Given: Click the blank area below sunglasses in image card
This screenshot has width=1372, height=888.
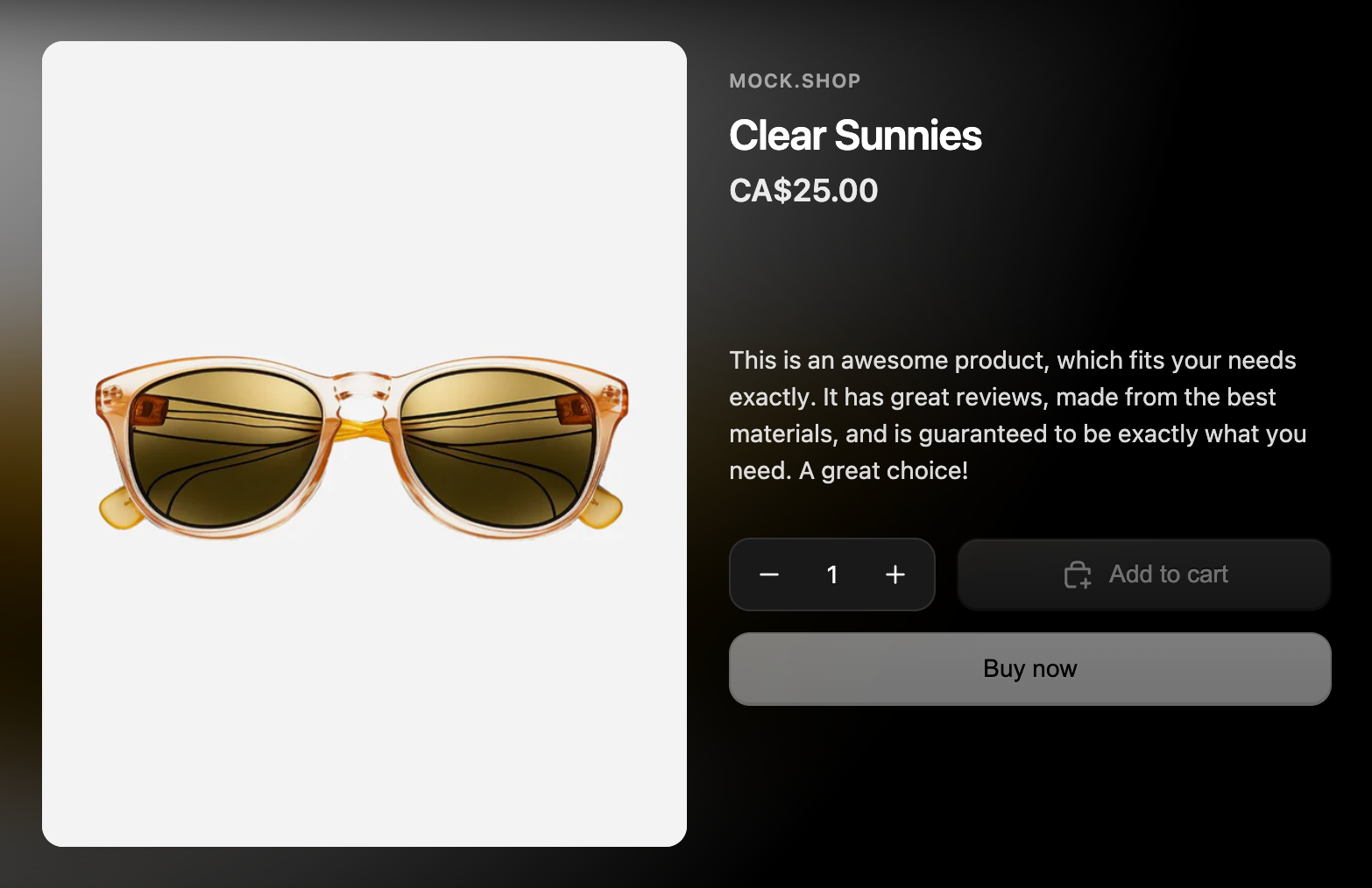Looking at the screenshot, I should click(x=364, y=692).
